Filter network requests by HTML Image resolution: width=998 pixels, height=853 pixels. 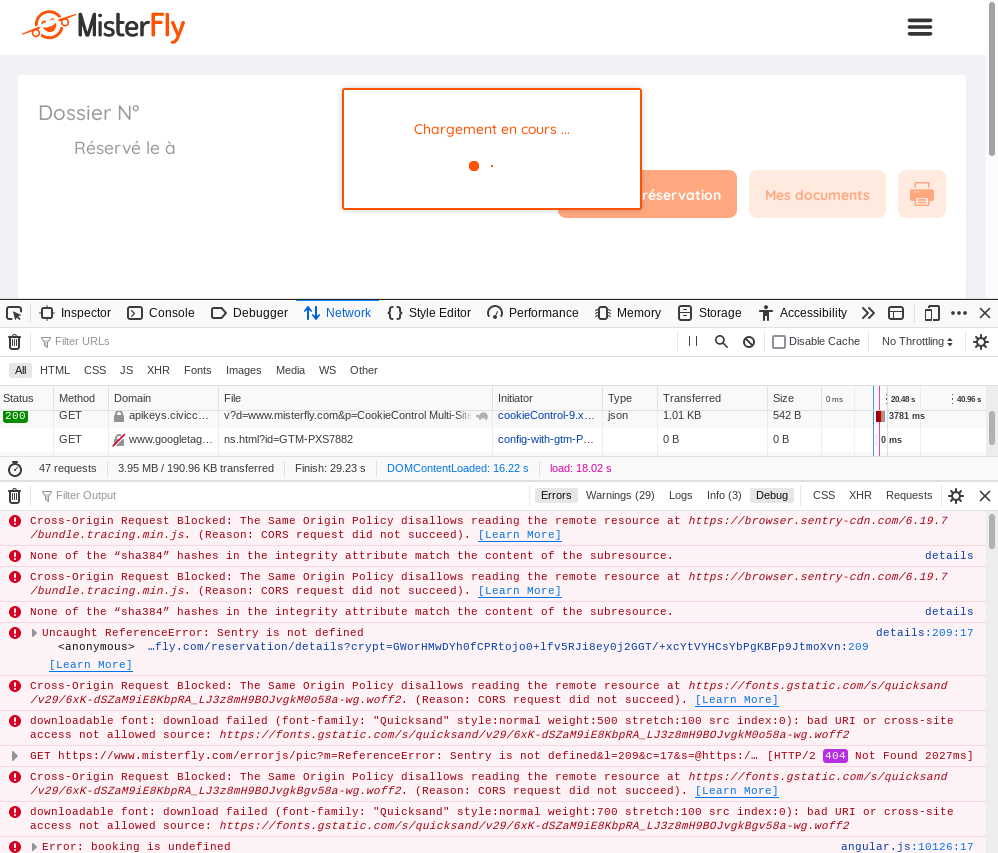coord(55,370)
